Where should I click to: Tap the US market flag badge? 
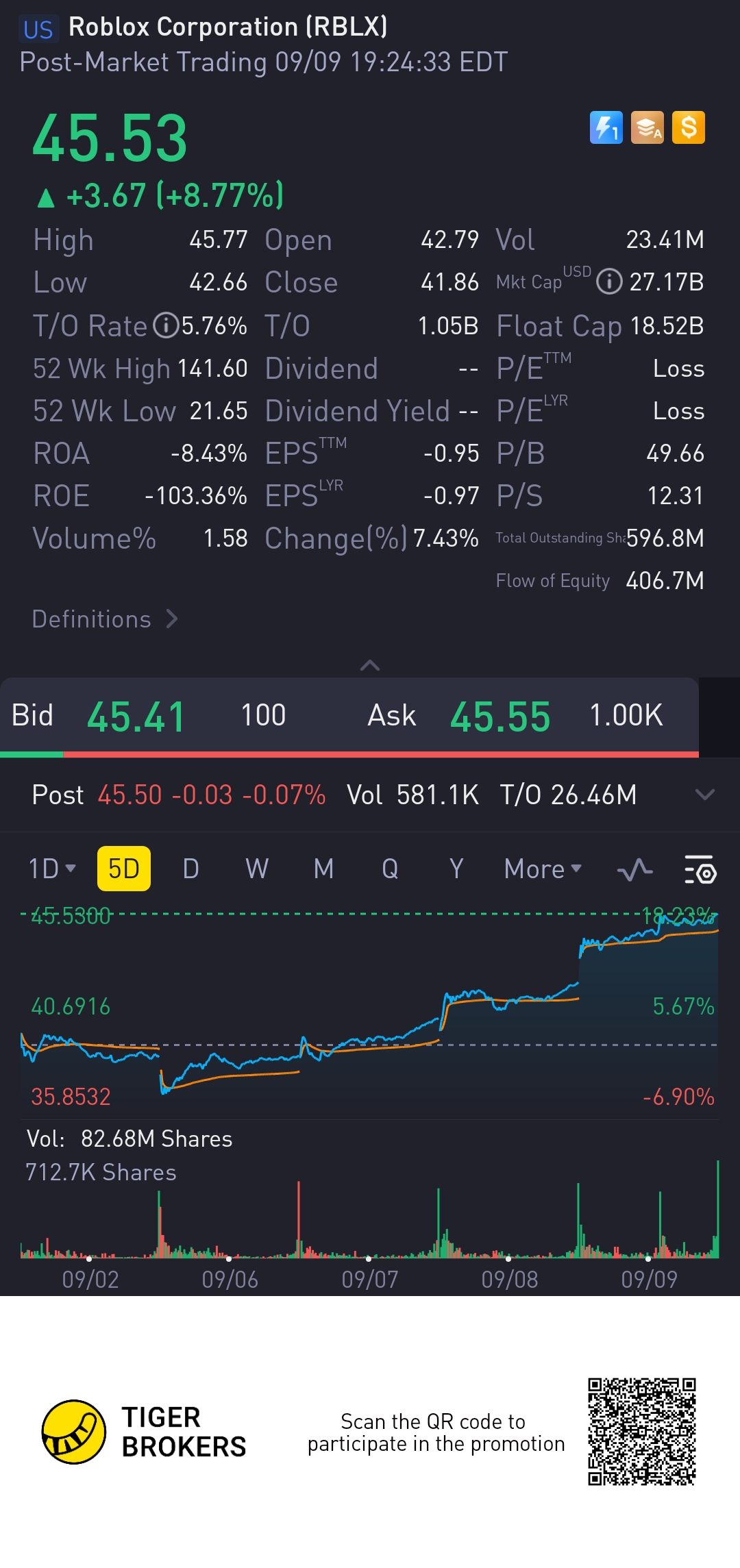38,29
